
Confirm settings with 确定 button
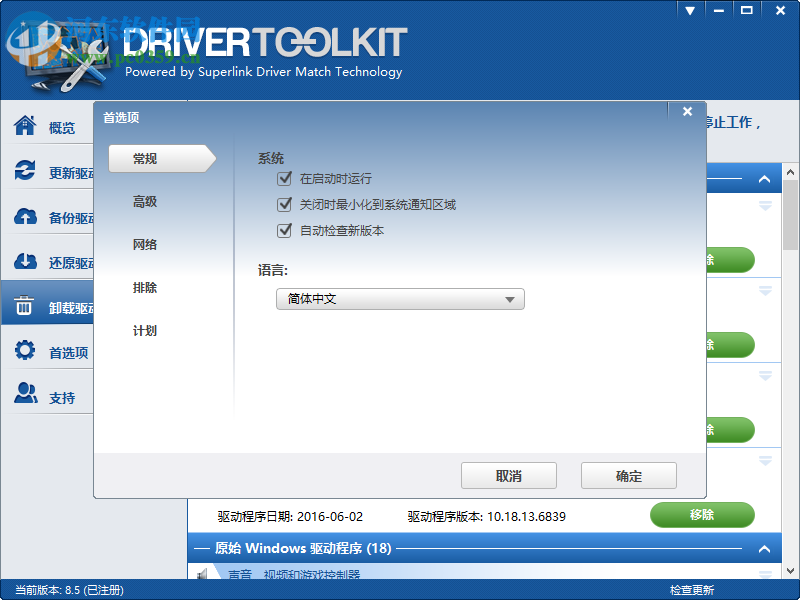(629, 476)
